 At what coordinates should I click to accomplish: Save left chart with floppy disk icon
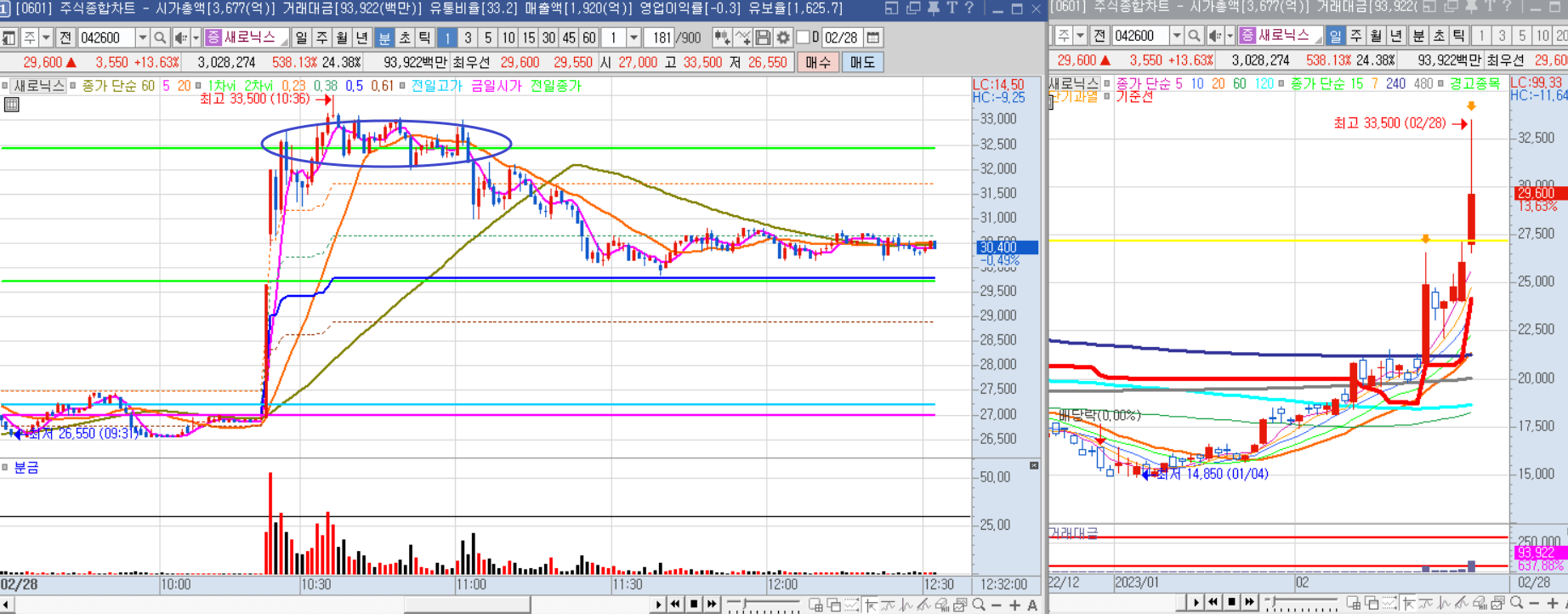coord(763,38)
